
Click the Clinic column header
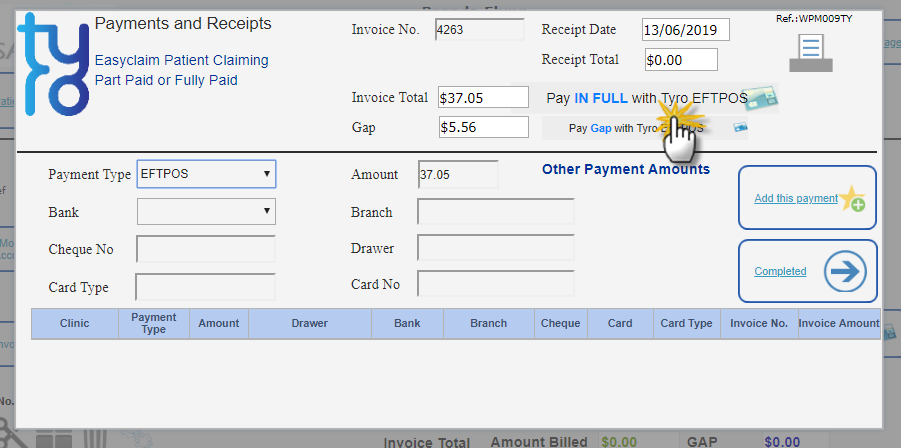pos(75,323)
